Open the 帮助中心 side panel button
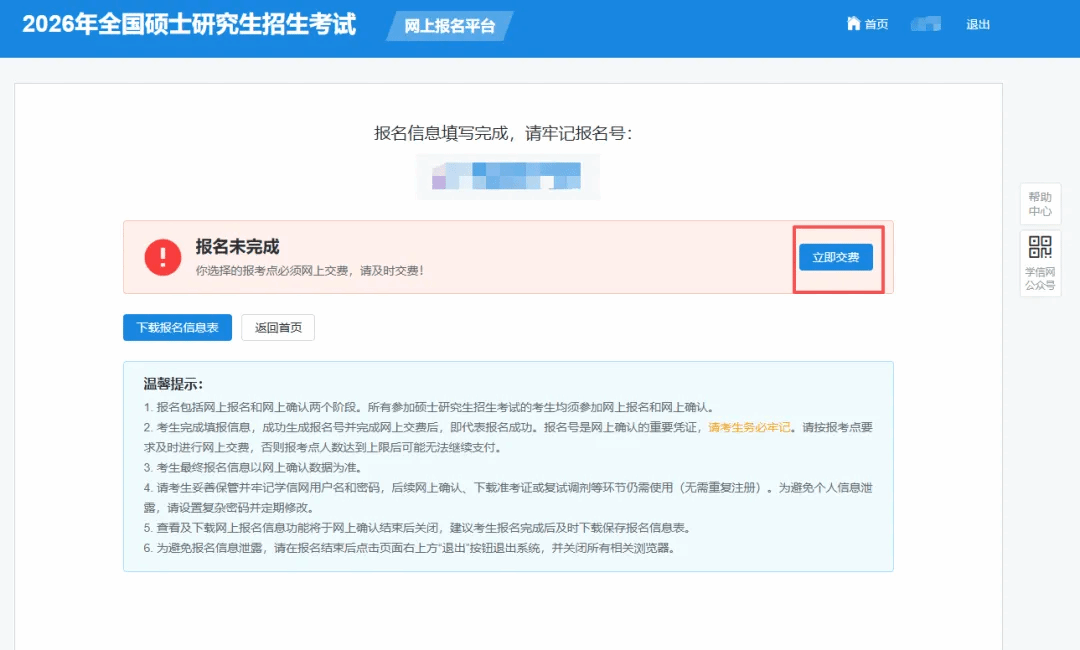1080x650 pixels. [1040, 204]
